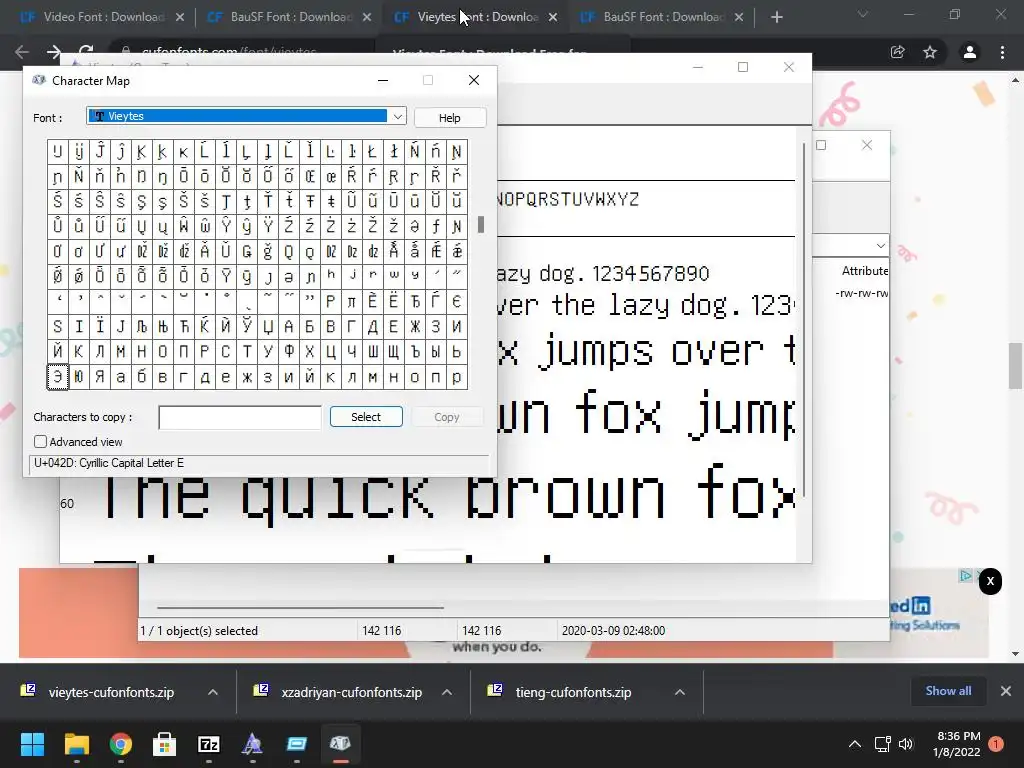Open vieytes-cufonfonts.zip download
1024x768 pixels.
[111, 692]
